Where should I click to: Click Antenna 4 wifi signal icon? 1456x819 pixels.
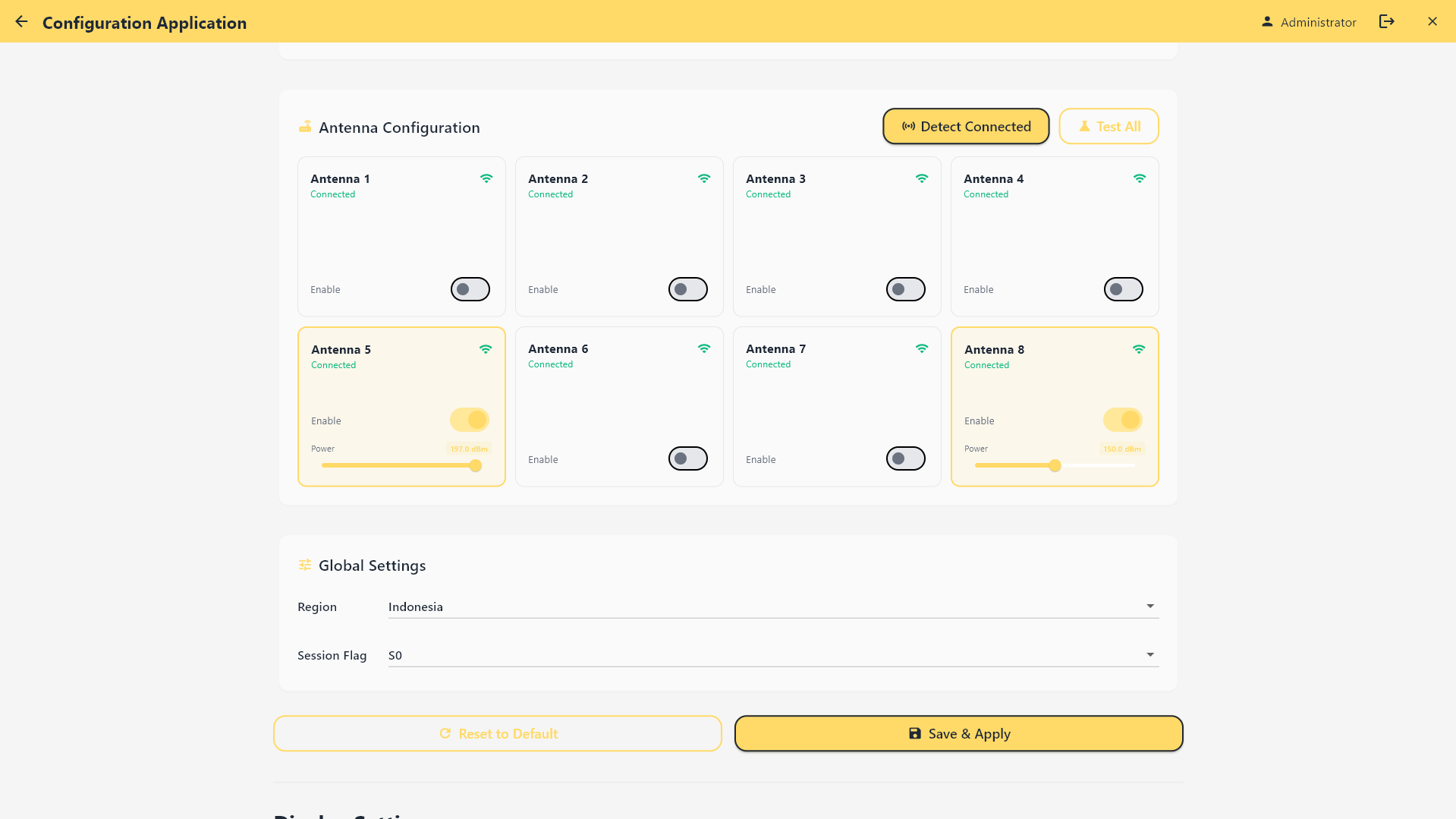coord(1139,179)
